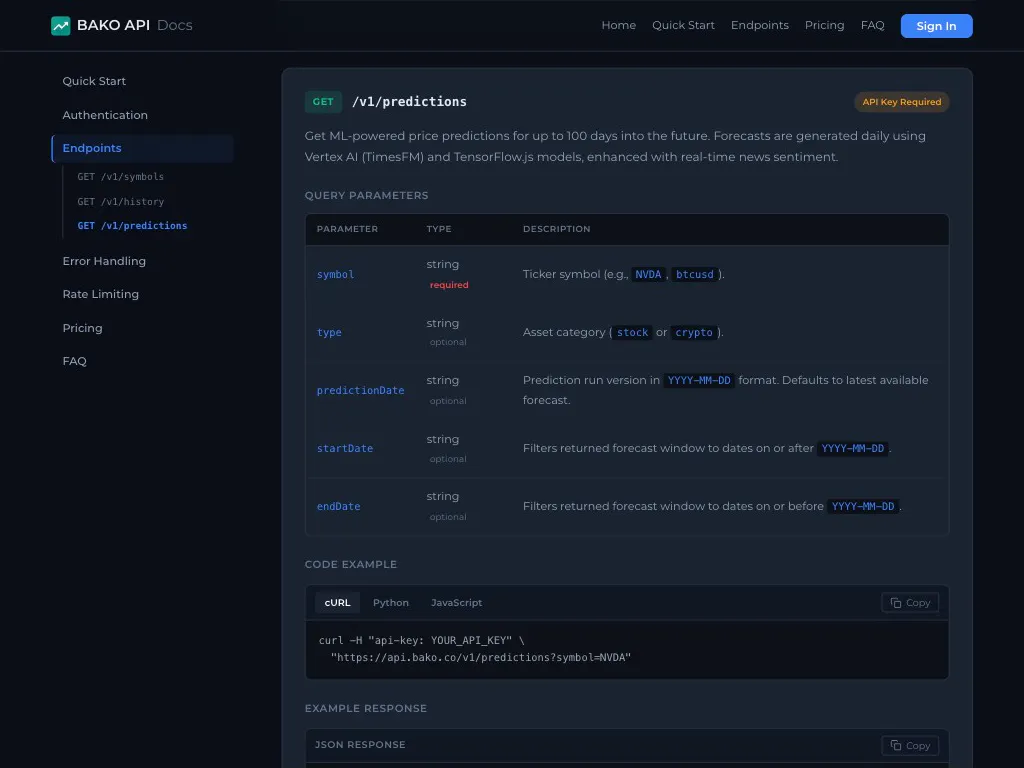Click the symbol parameter name

(336, 274)
